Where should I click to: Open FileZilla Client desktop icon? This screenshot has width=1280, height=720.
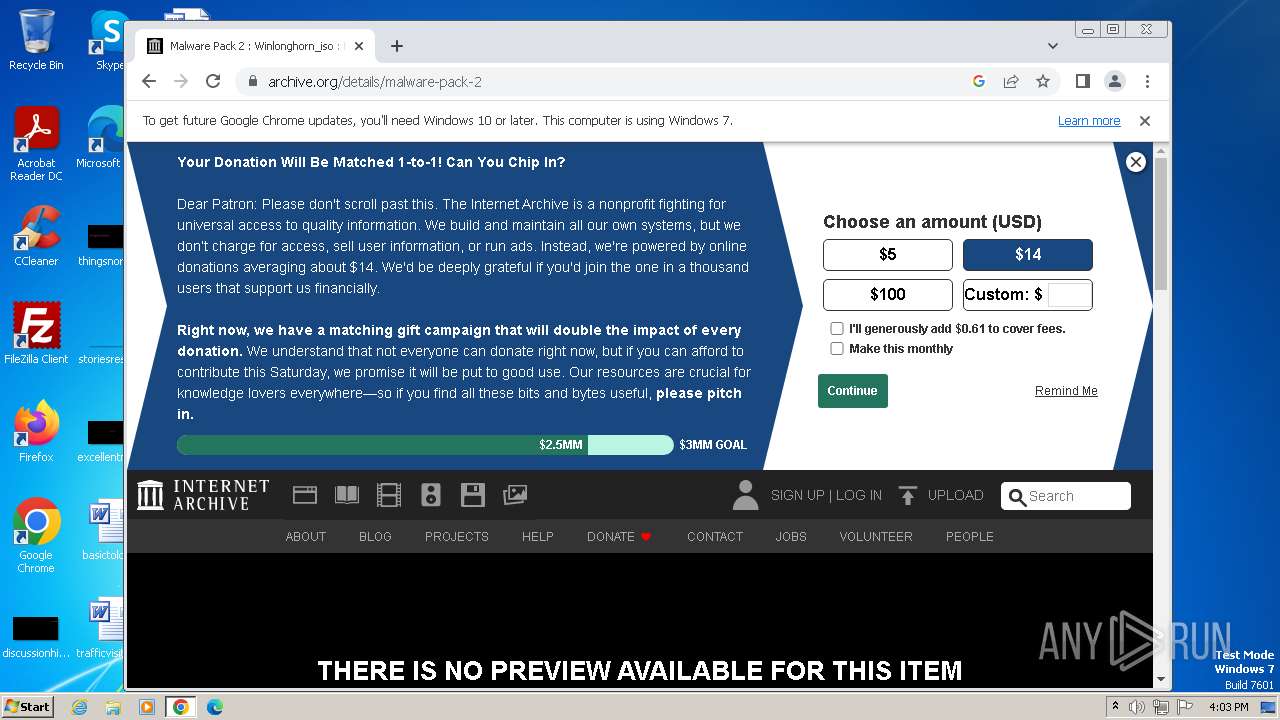point(36,333)
